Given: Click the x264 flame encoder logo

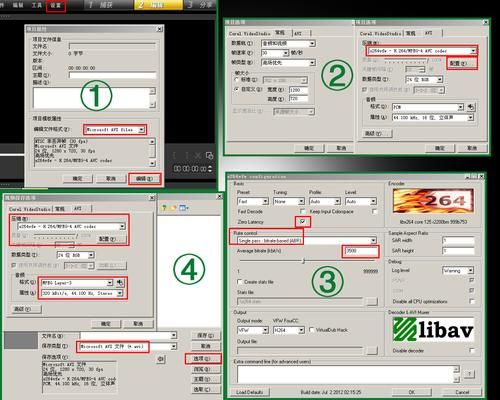Looking at the screenshot, I should click(x=433, y=201).
